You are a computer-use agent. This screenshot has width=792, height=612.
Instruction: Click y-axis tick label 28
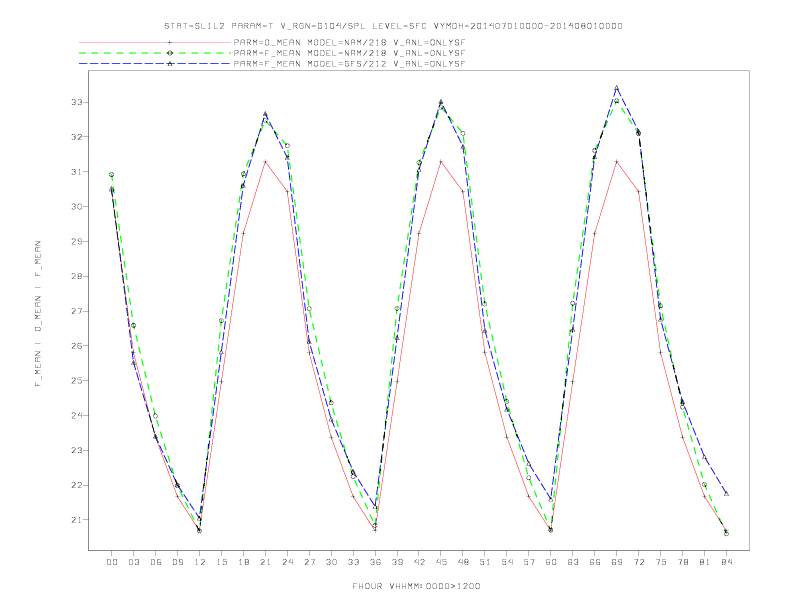(77, 276)
